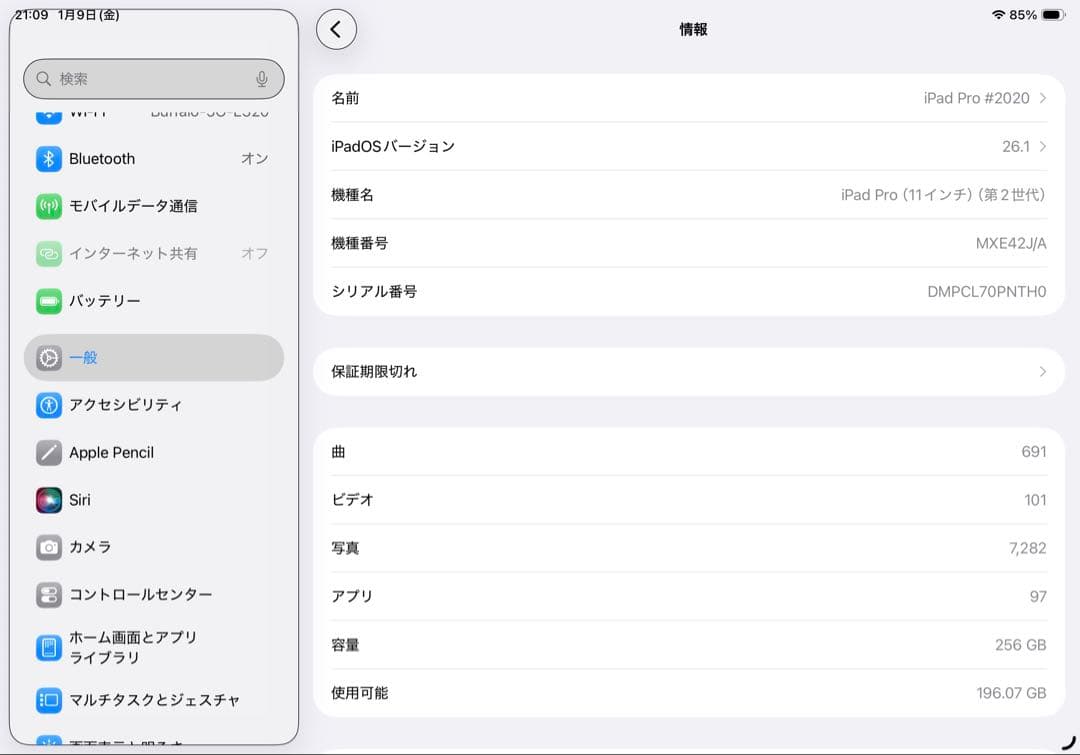Select the Siri icon in the sidebar
Image resolution: width=1080 pixels, height=755 pixels.
(49, 500)
